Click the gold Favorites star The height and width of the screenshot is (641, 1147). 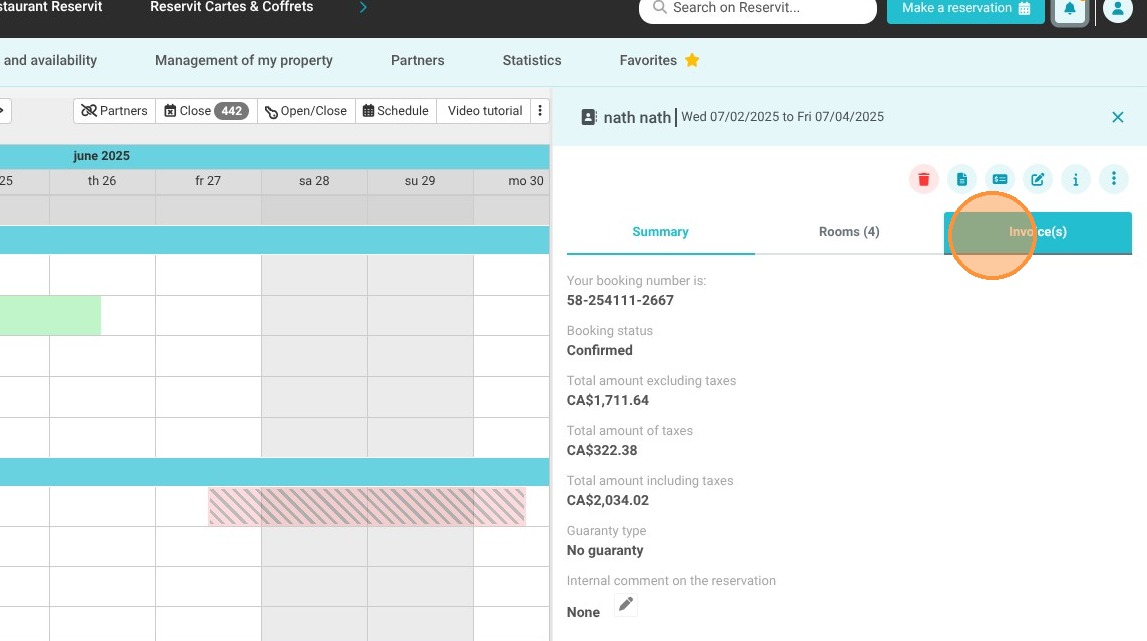pos(692,61)
